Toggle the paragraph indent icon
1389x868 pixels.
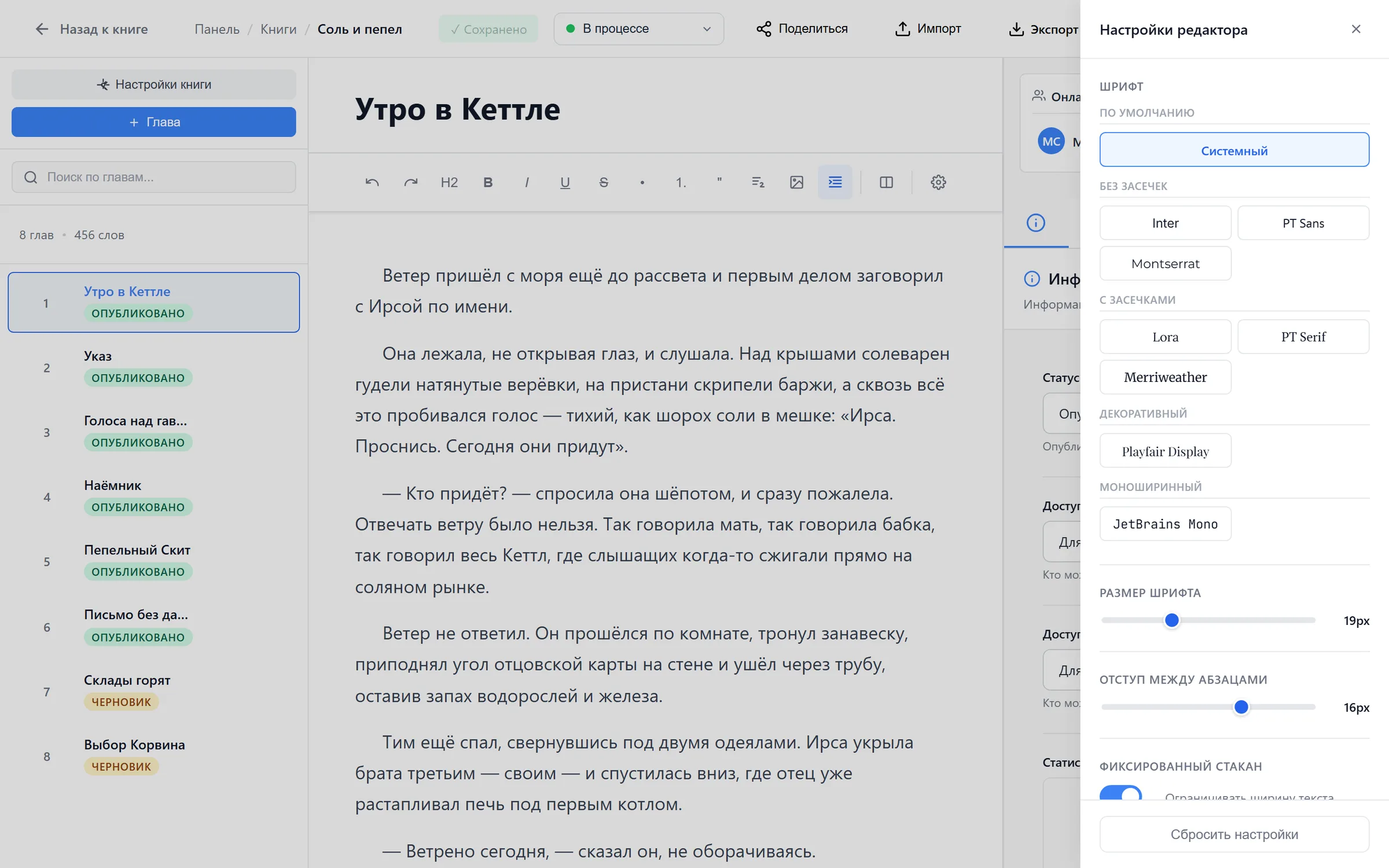(835, 182)
